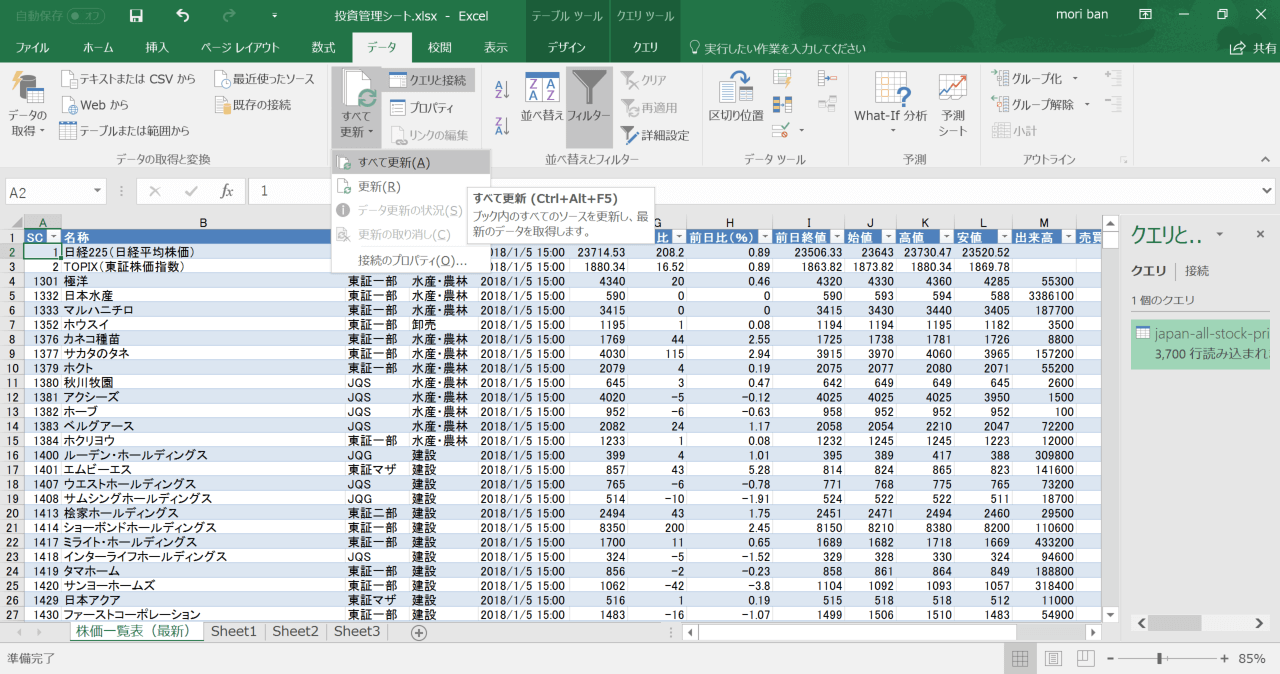This screenshot has width=1280, height=674.
Task: Add a new sheet with plus button
Action: point(419,632)
